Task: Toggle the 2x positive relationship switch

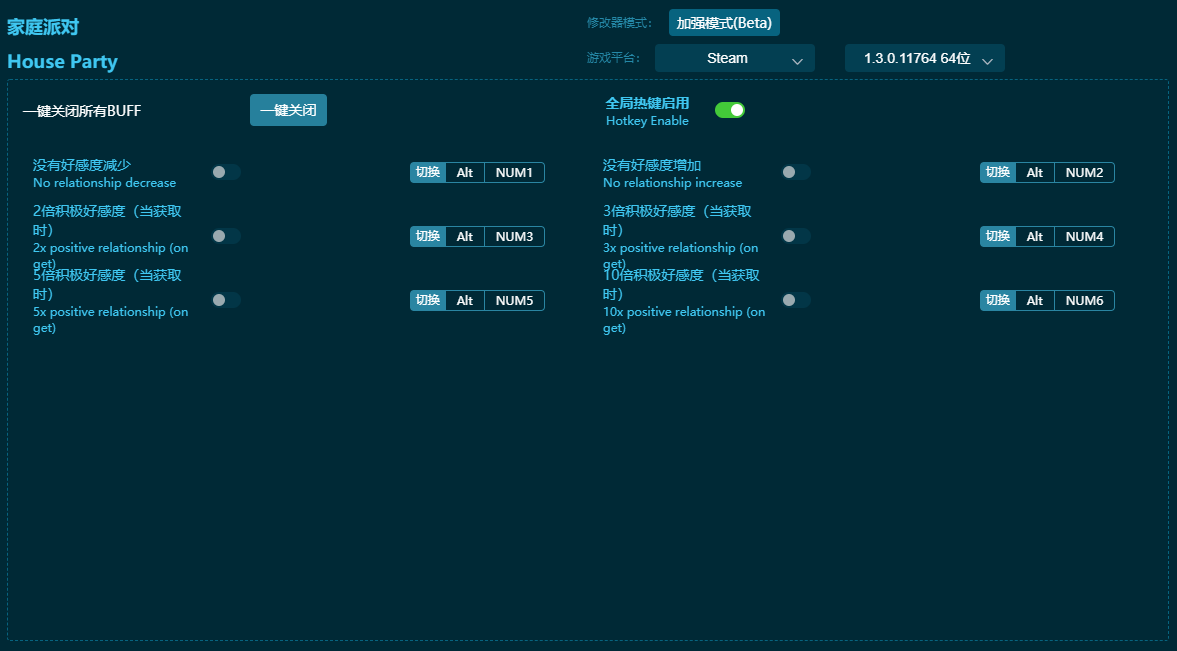Action: click(226, 236)
